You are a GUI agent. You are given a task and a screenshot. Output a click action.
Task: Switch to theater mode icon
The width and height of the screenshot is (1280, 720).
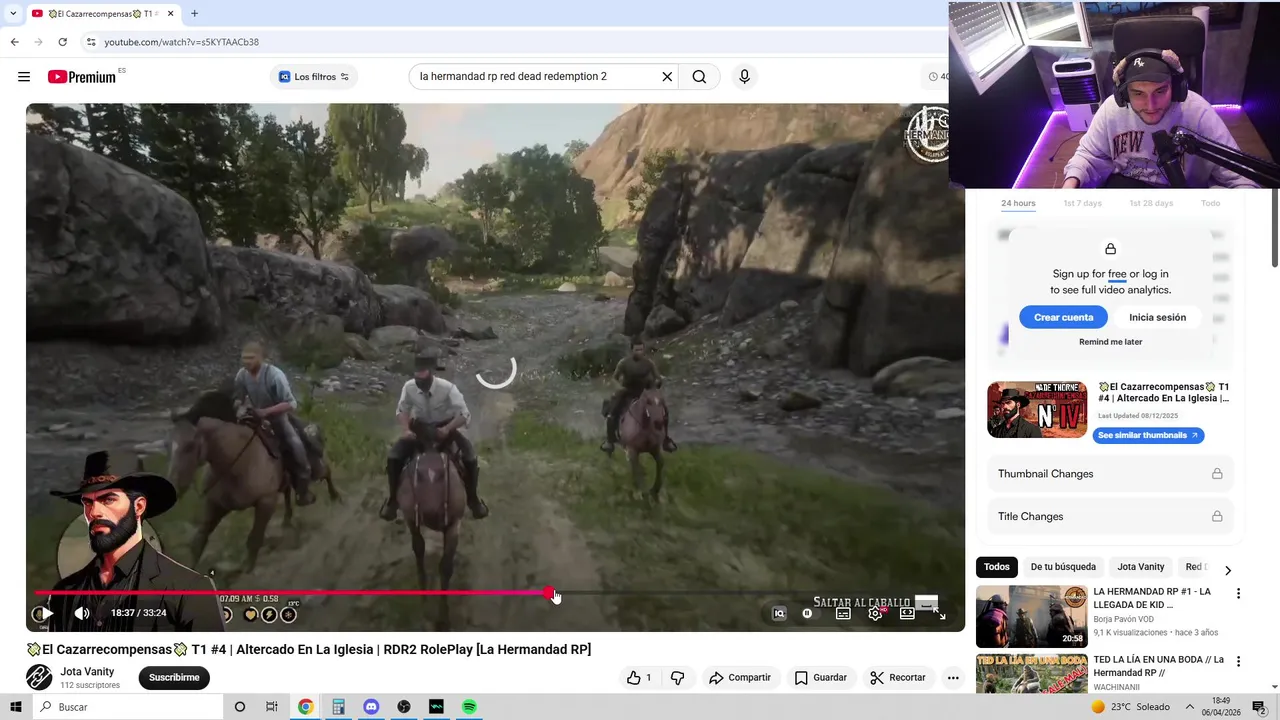907,614
